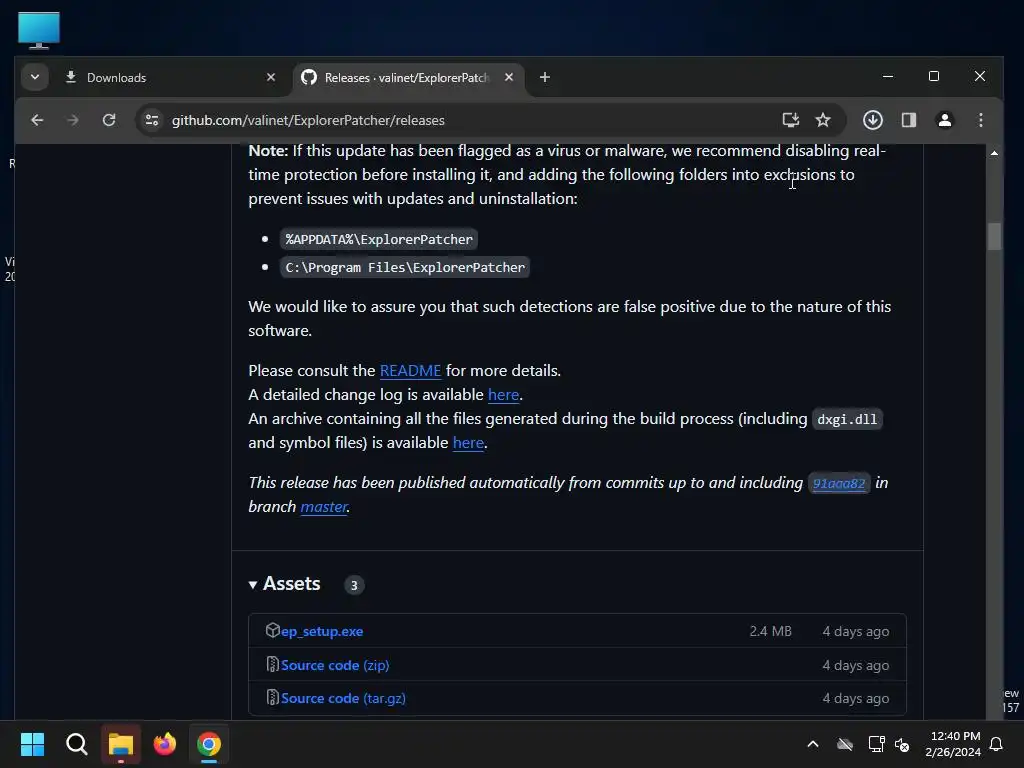Image resolution: width=1024 pixels, height=768 pixels.
Task: Download Source code (tar.gz)
Action: pyautogui.click(x=344, y=699)
